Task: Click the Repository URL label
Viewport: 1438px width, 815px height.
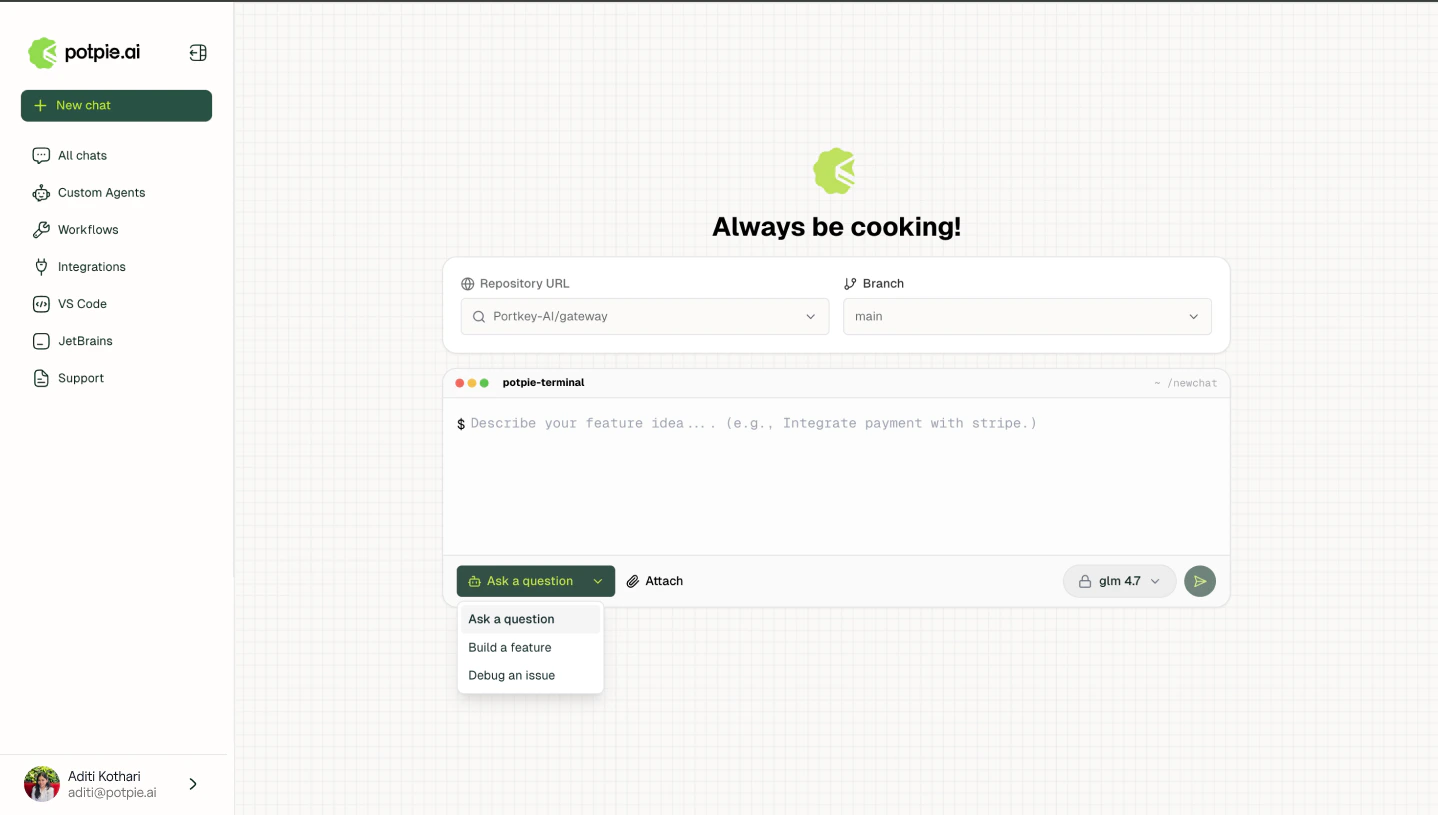Action: tap(524, 284)
